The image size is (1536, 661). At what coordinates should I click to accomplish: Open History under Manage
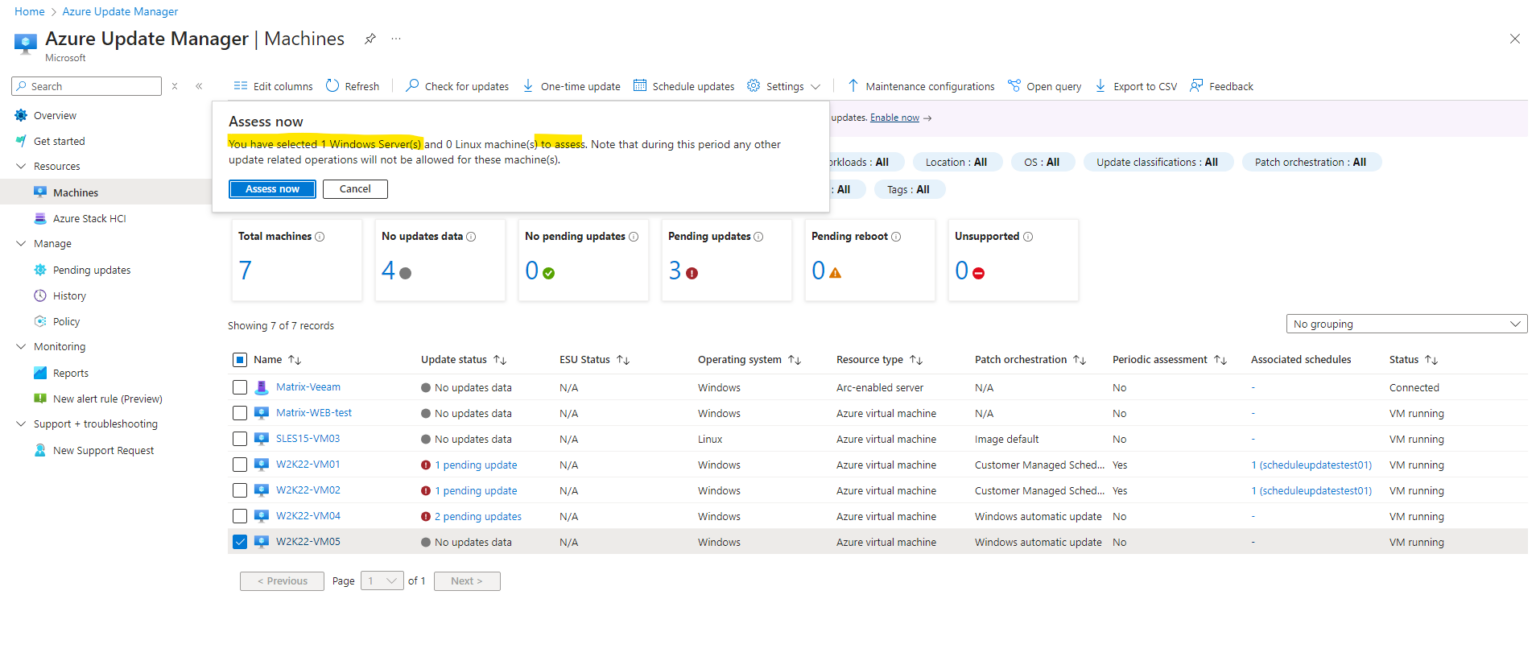tap(68, 295)
